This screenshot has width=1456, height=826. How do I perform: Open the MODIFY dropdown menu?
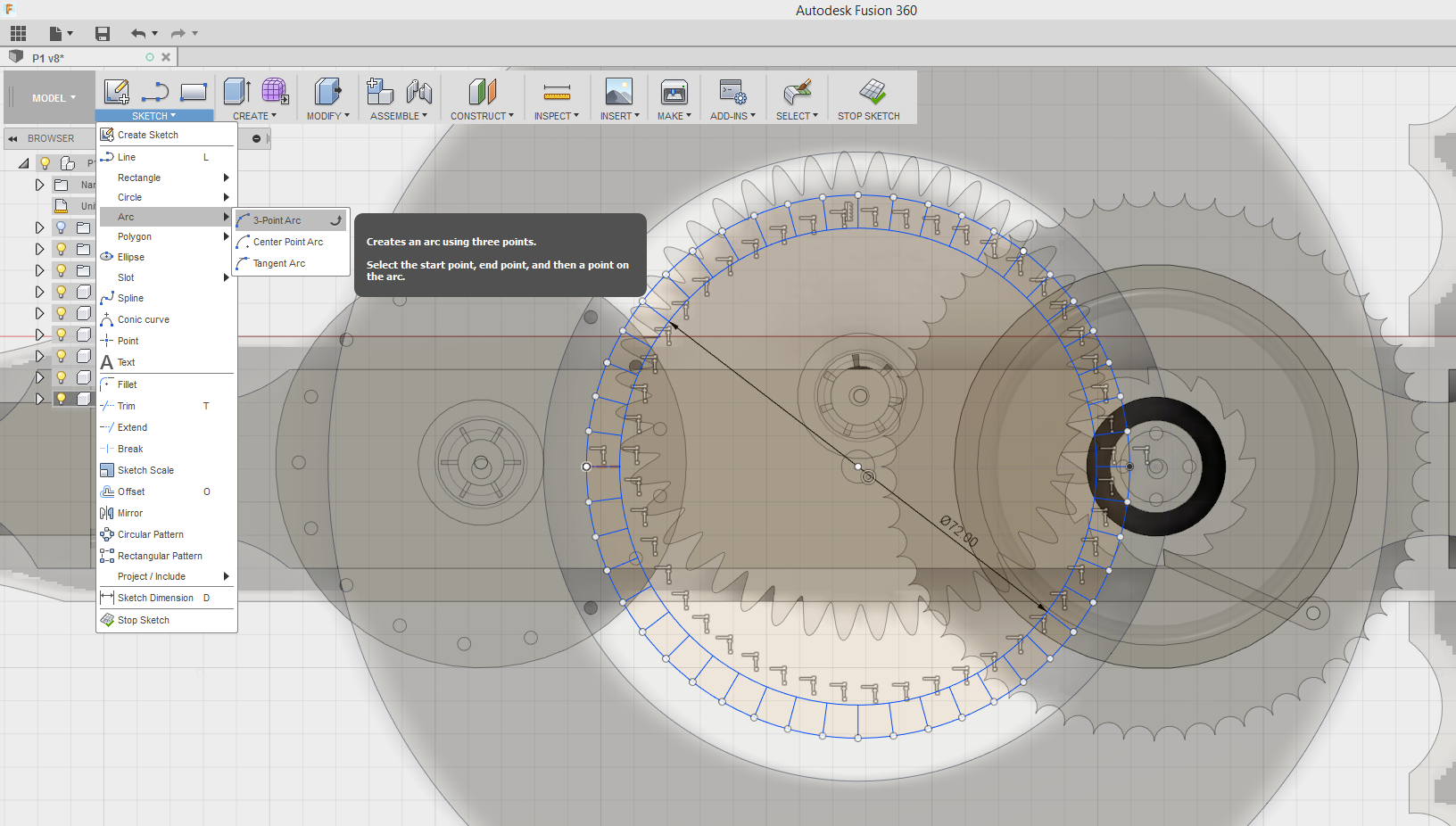pos(328,116)
